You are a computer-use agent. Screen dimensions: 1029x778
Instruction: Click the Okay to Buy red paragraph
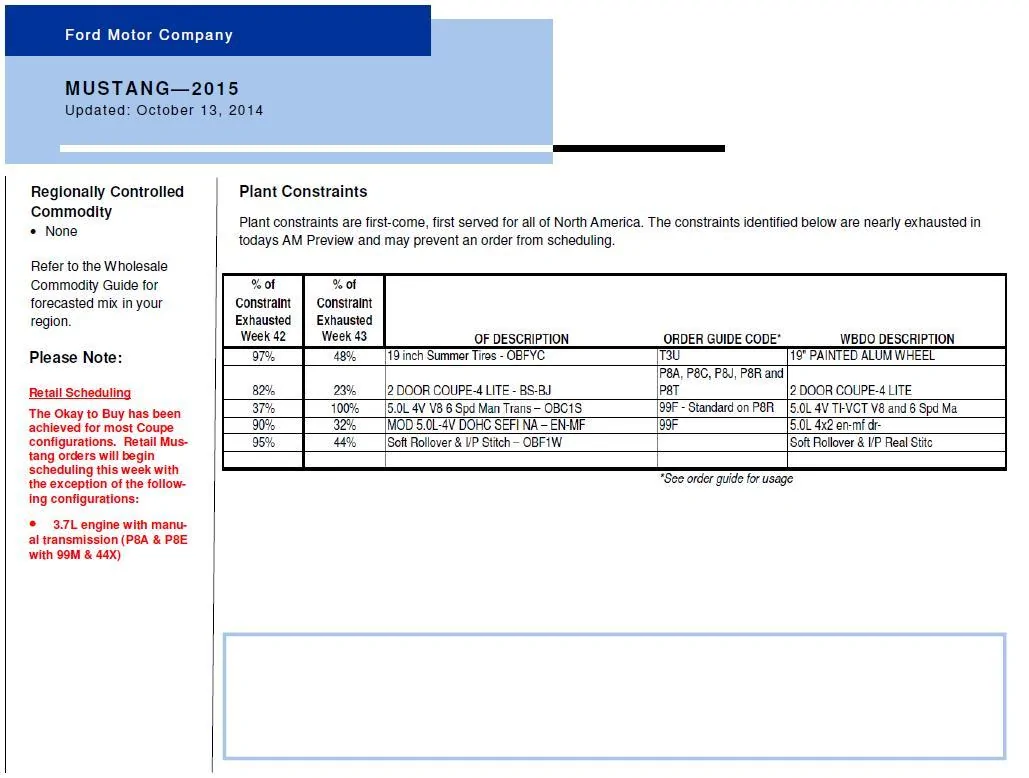(108, 456)
